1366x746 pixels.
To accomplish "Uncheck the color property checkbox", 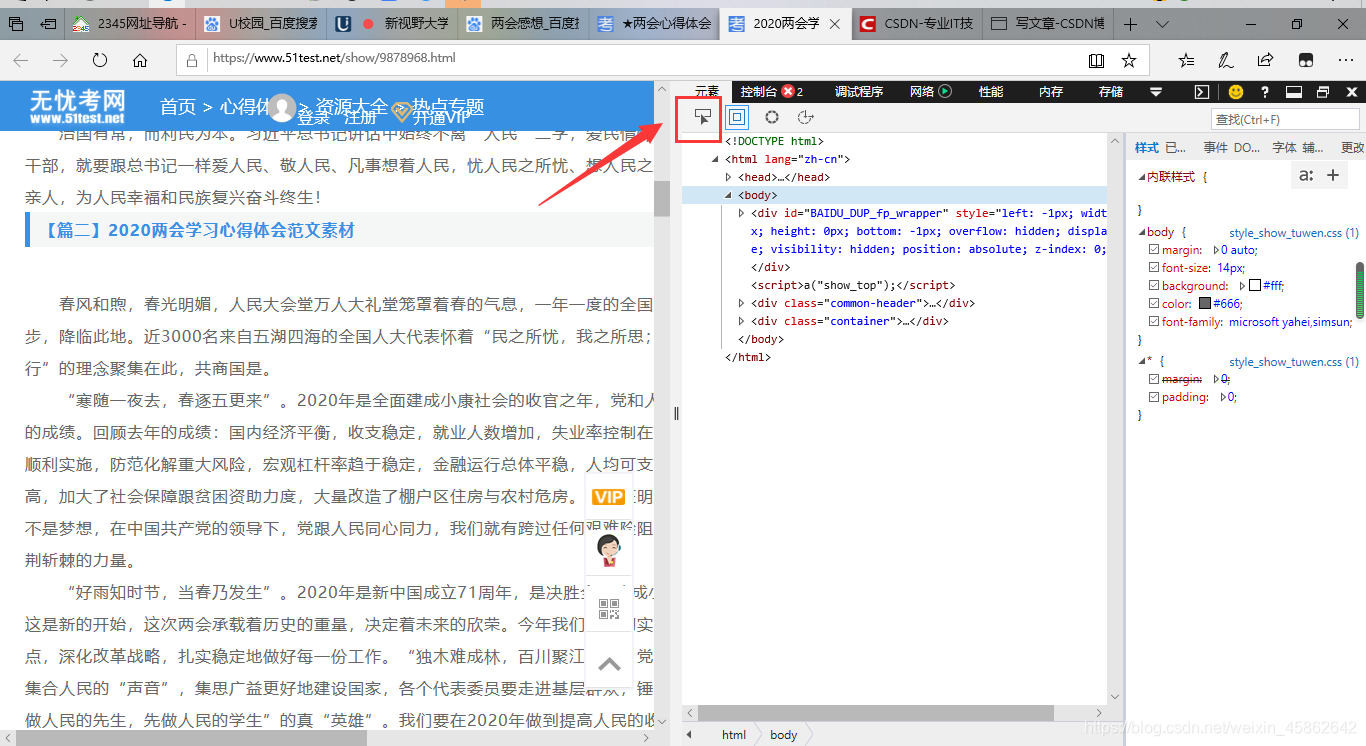I will (1154, 304).
